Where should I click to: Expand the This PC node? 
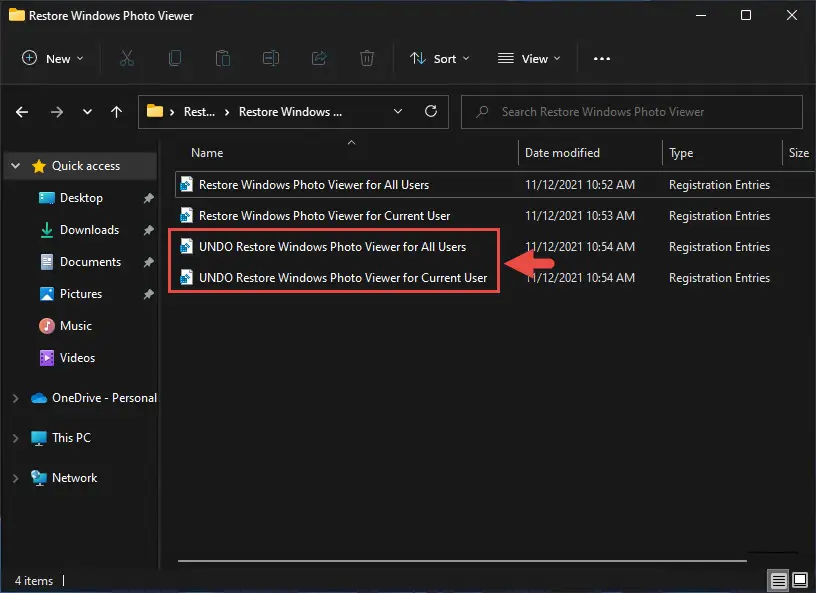point(16,438)
